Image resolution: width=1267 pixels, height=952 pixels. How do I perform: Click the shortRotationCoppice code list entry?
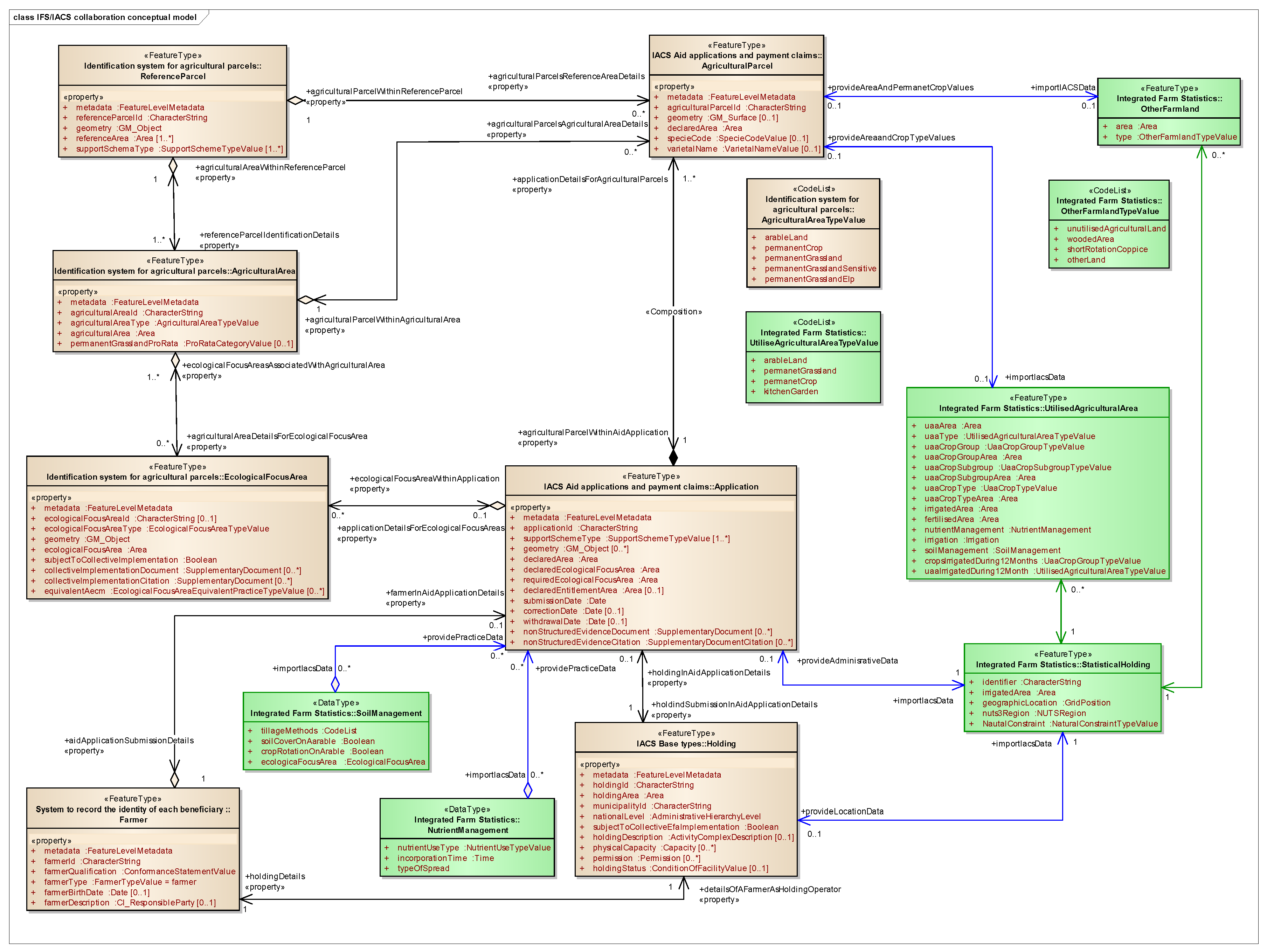1107,250
